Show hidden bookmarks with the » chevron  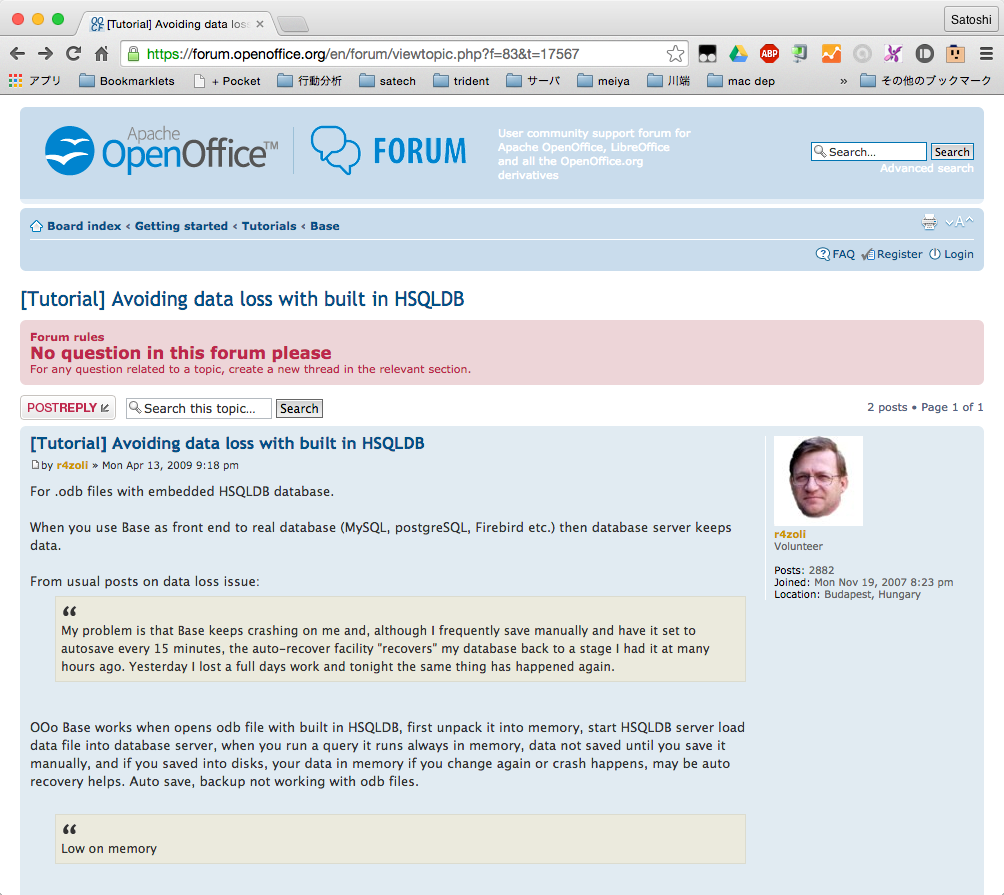[x=843, y=81]
